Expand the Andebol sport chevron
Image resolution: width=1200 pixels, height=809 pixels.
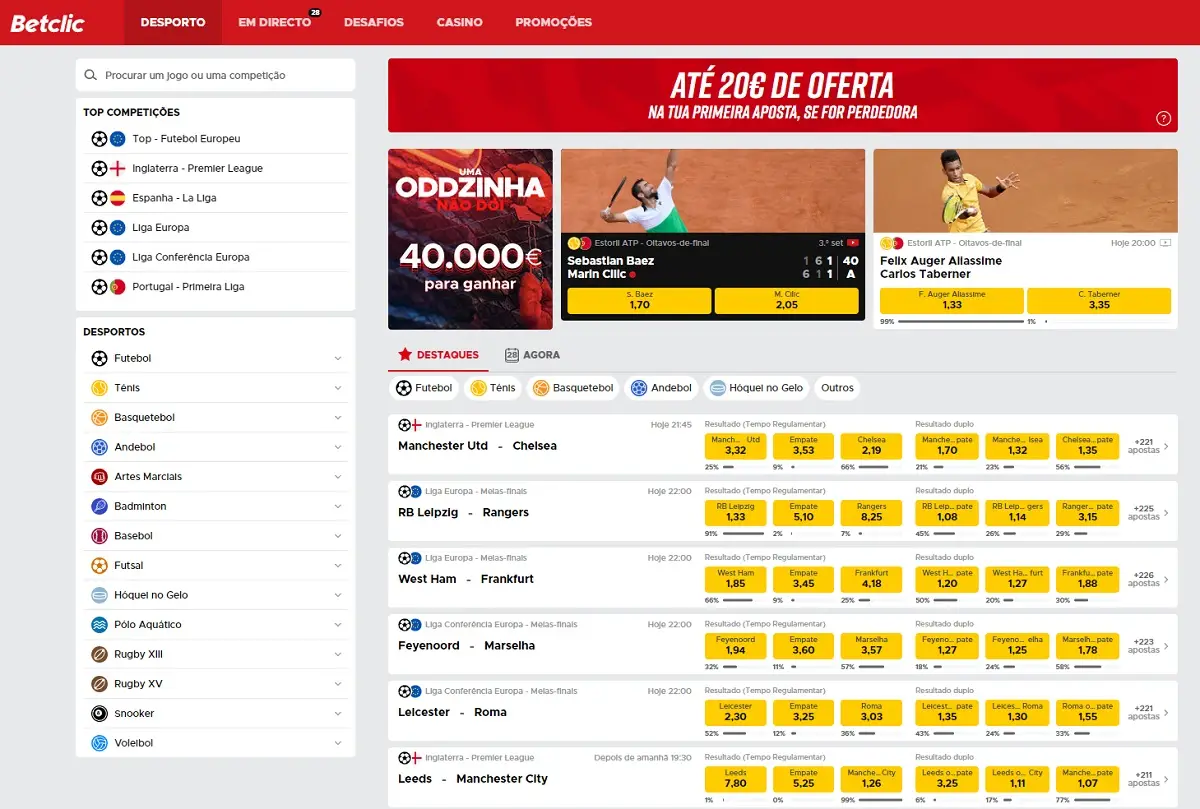(338, 447)
